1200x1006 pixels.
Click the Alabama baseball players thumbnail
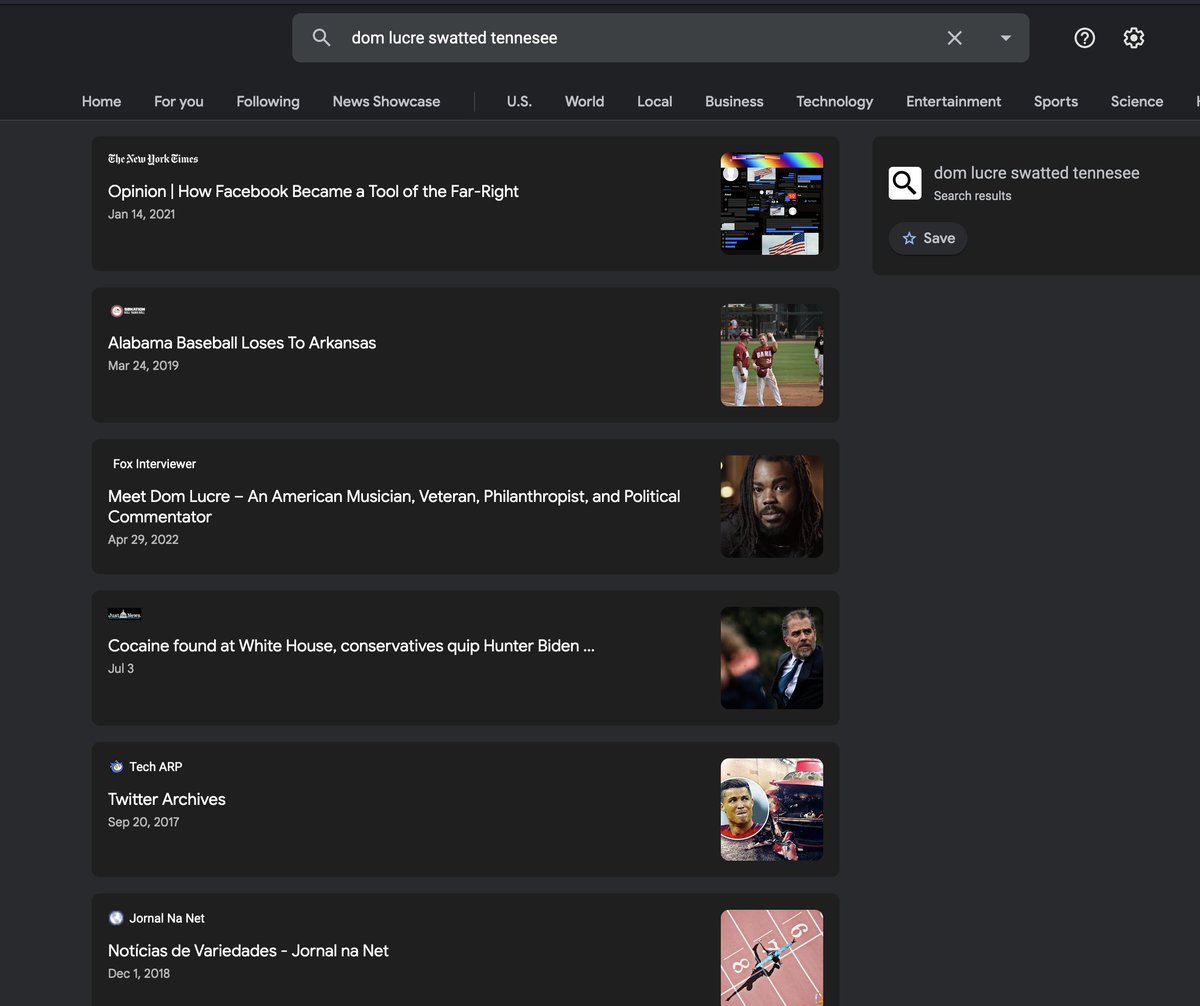[x=772, y=355]
